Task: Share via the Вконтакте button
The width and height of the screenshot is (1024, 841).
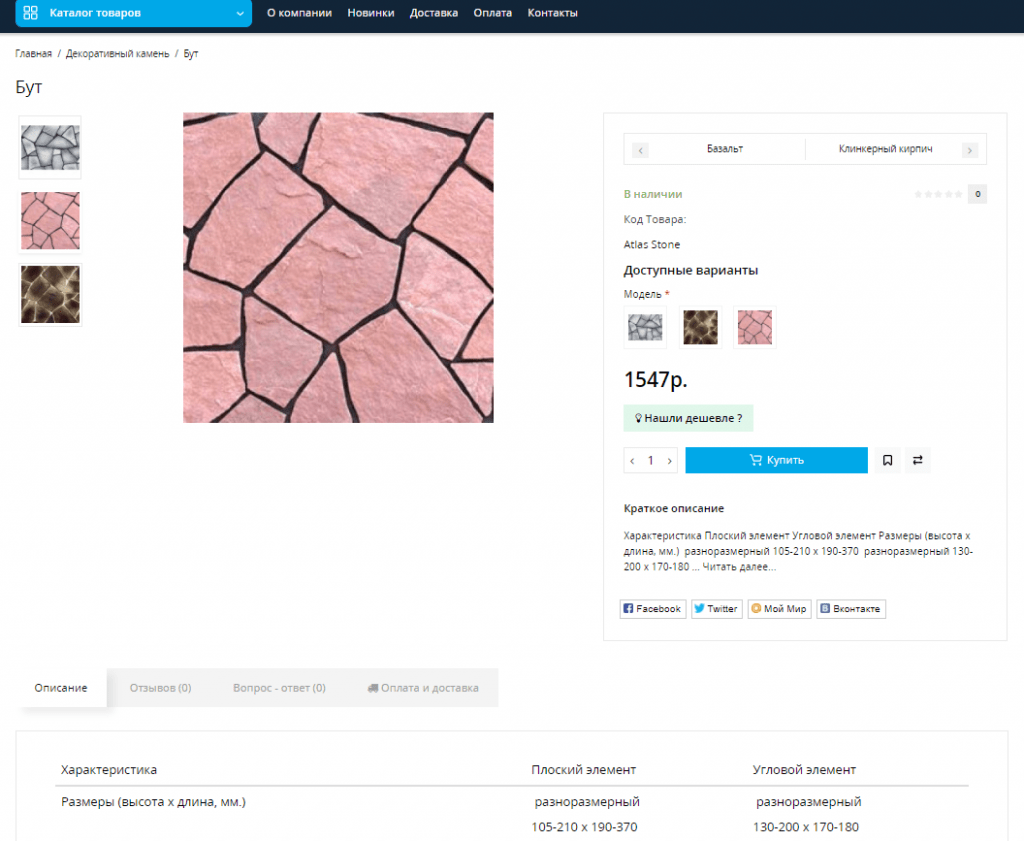Action: pyautogui.click(x=851, y=609)
